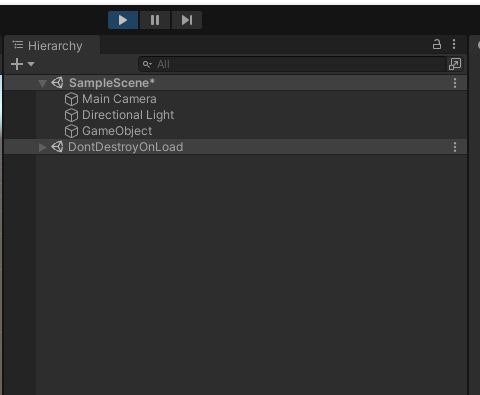Click the Play button
The width and height of the screenshot is (480, 395).
click(x=123, y=20)
